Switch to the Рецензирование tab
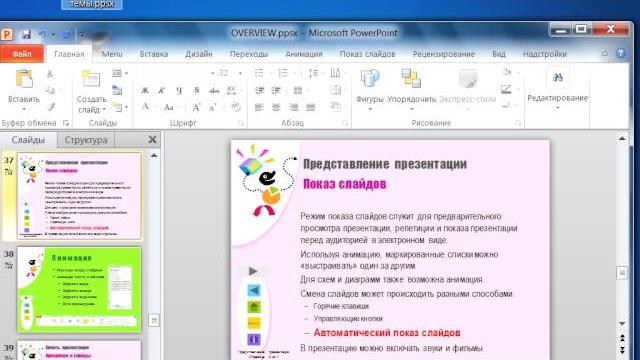The width and height of the screenshot is (640, 360). click(x=444, y=54)
